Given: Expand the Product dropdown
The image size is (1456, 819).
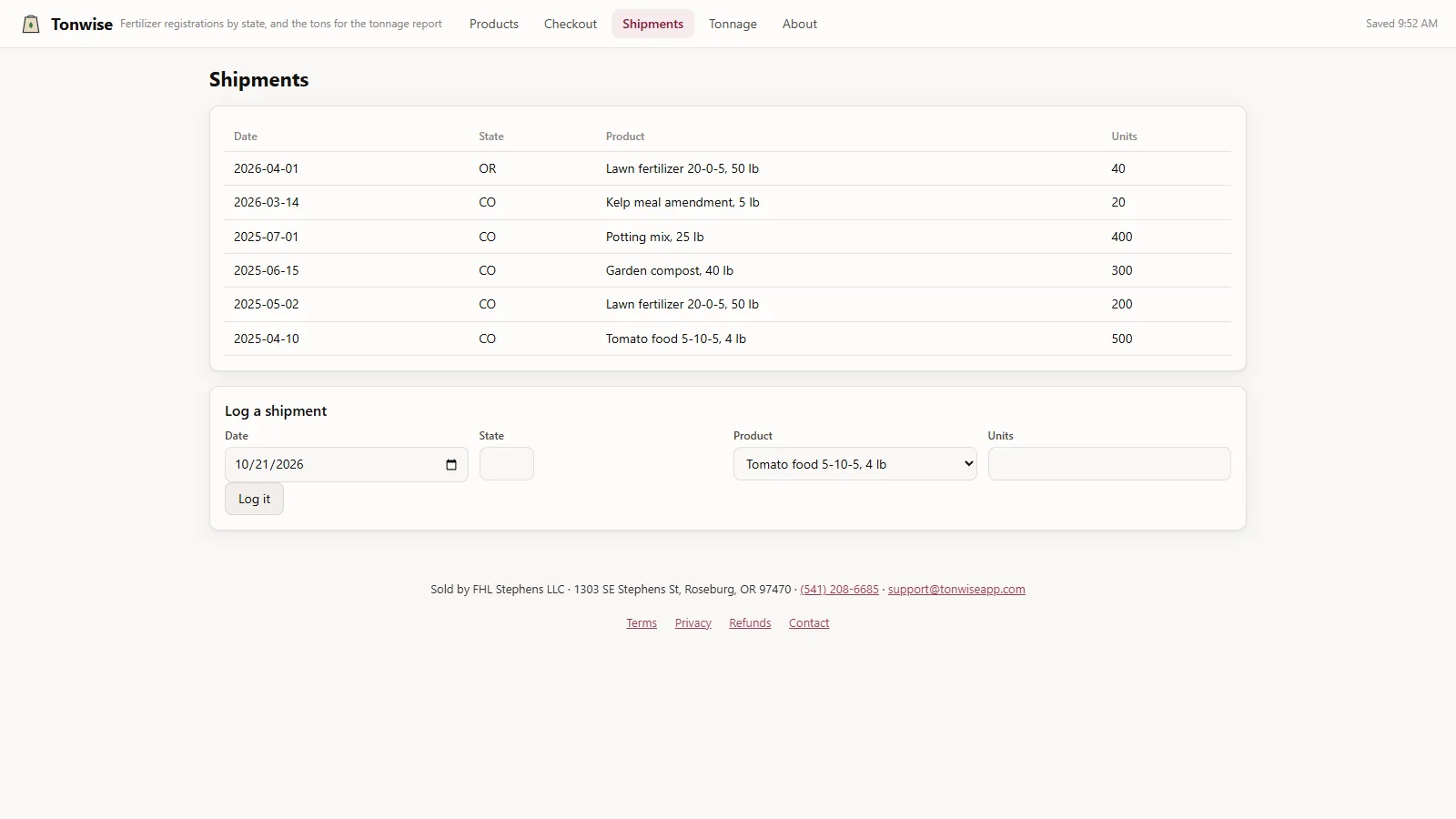Looking at the screenshot, I should point(854,464).
